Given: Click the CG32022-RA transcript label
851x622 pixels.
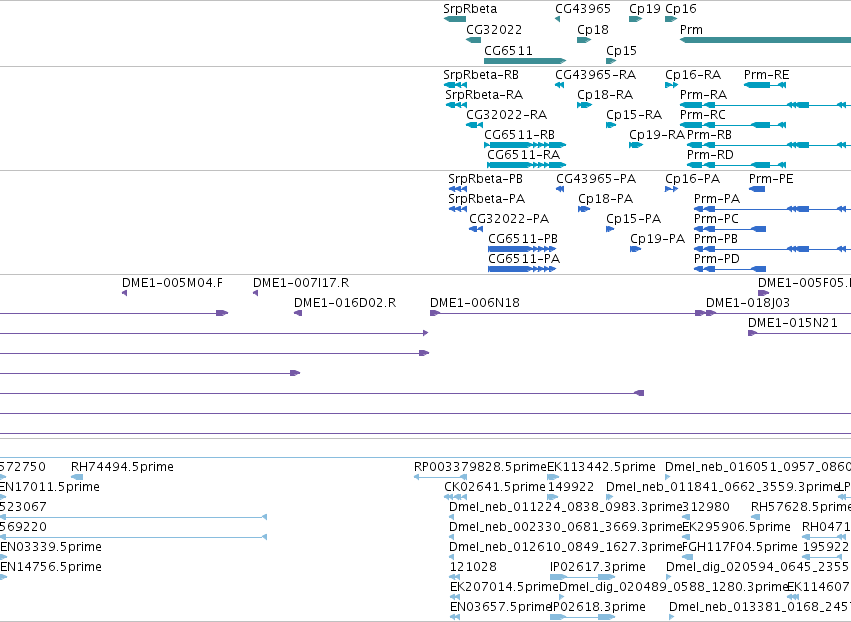Looking at the screenshot, I should point(506,115).
